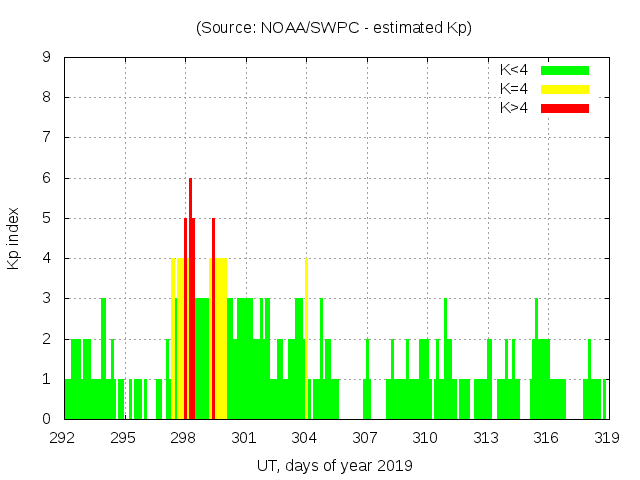The height and width of the screenshot is (480, 640).
Task: Click the green K<4 legend swatch
Action: click(565, 70)
